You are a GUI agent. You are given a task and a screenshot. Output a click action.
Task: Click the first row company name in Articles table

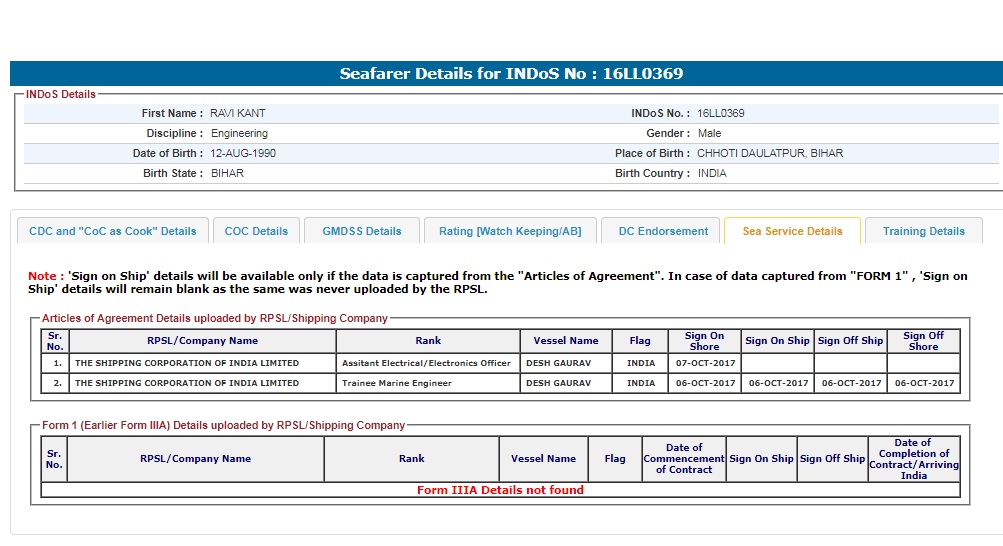pyautogui.click(x=187, y=363)
